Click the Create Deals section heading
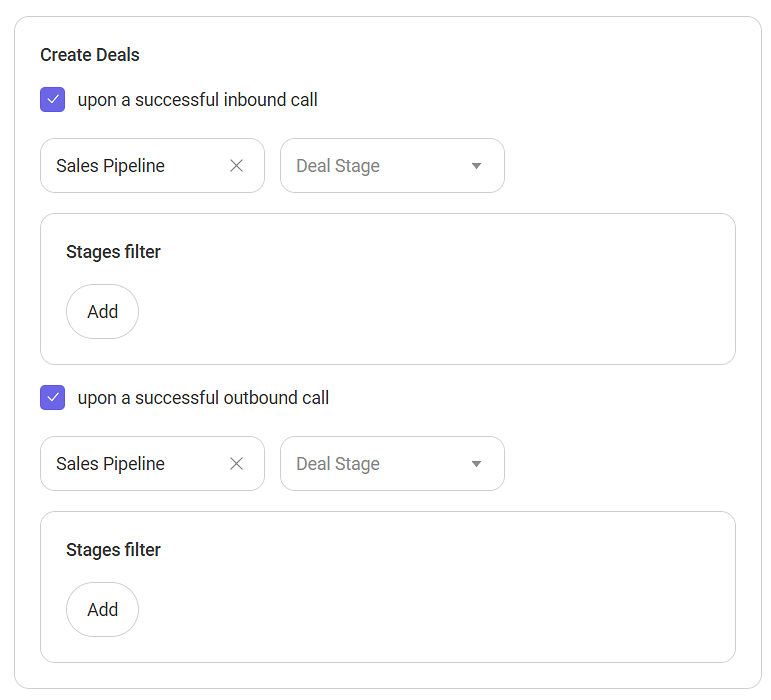 [90, 55]
